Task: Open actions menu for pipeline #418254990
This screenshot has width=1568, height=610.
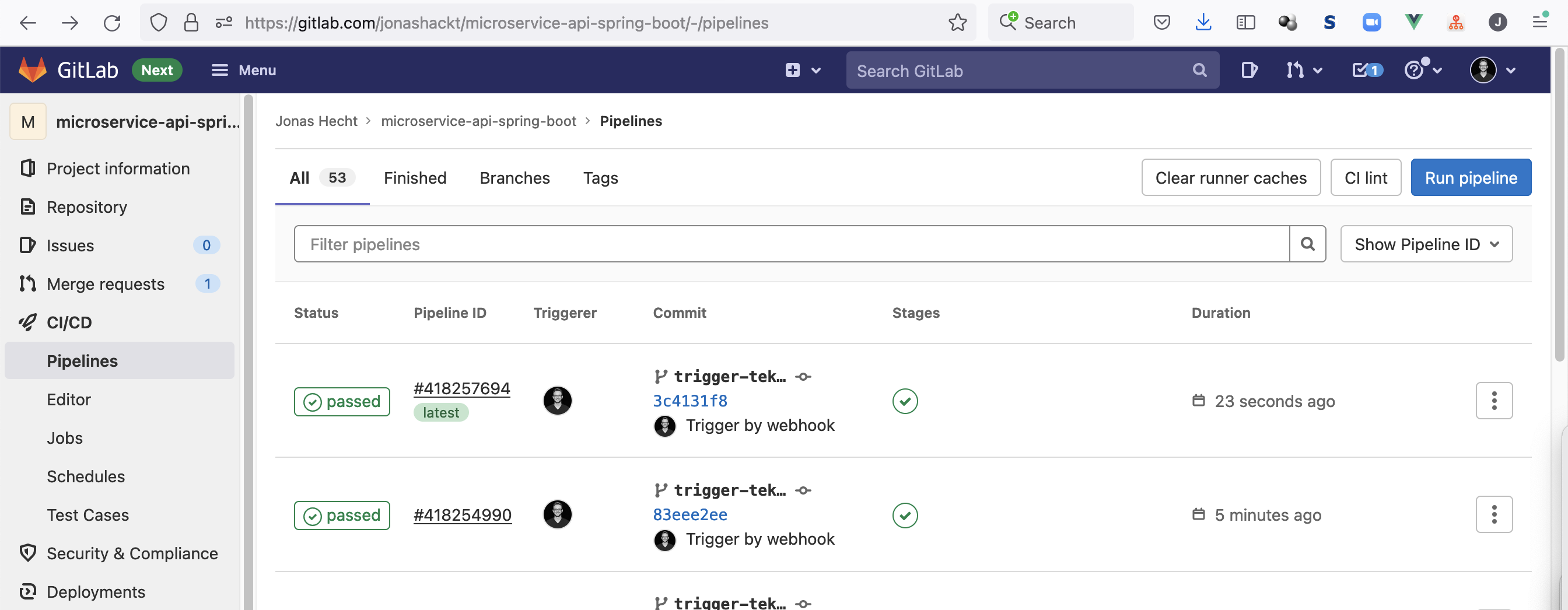Action: pos(1493,515)
